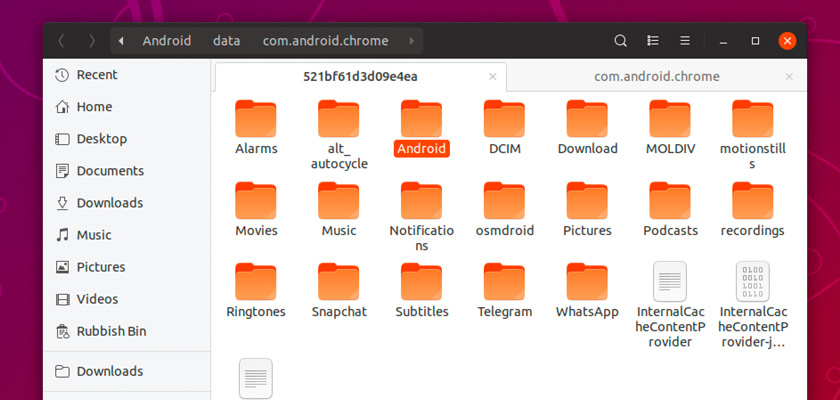The height and width of the screenshot is (400, 840).
Task: Open the Movies folder
Action: pos(256,210)
